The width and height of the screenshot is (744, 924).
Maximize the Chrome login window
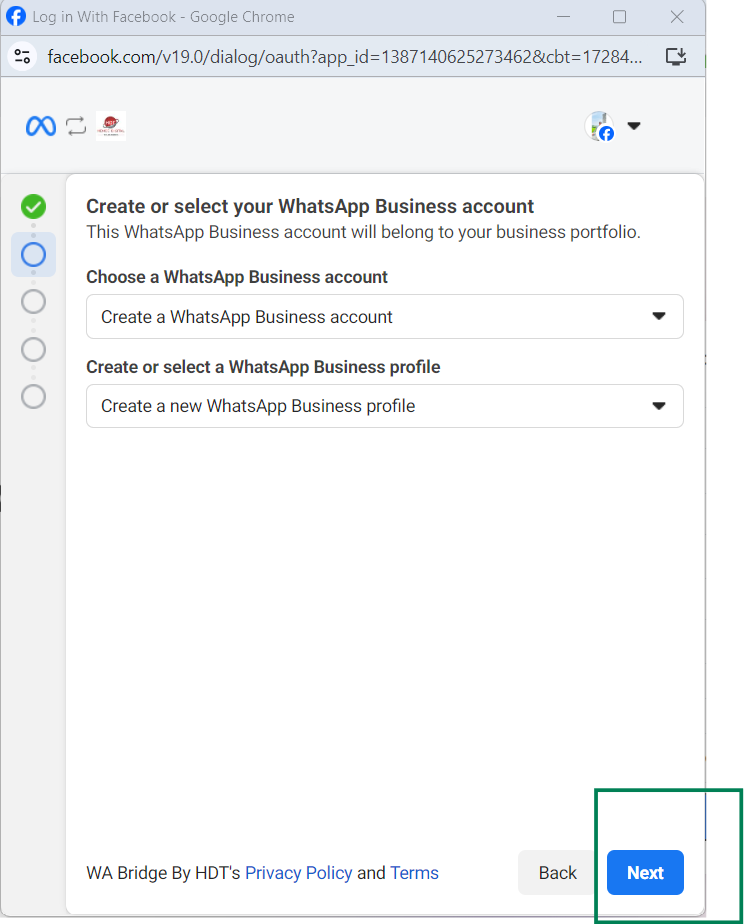[x=620, y=16]
